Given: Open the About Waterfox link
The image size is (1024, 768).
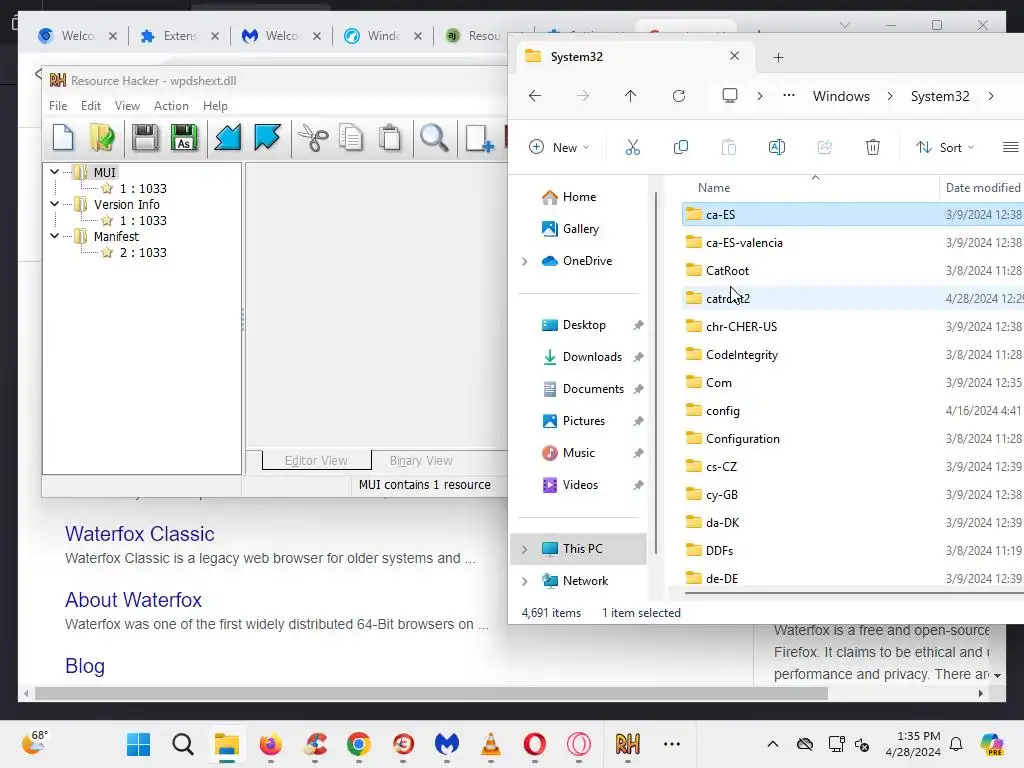Looking at the screenshot, I should coord(133,600).
